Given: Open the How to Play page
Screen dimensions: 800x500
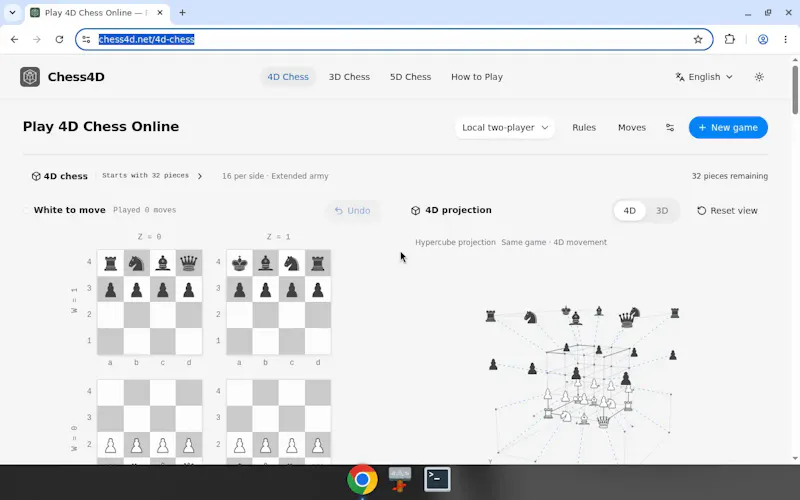Looking at the screenshot, I should coord(477,77).
